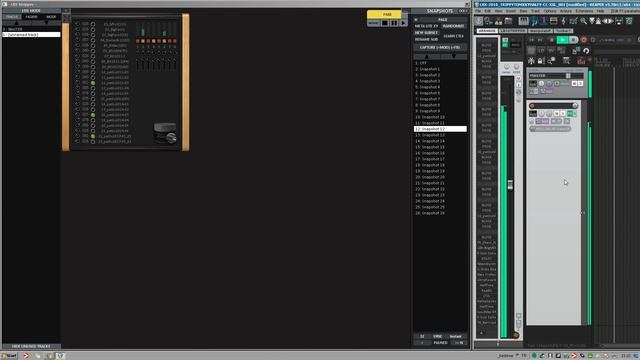
Task: Click the padlock lock icon in REAPER
Action: pos(540,61)
